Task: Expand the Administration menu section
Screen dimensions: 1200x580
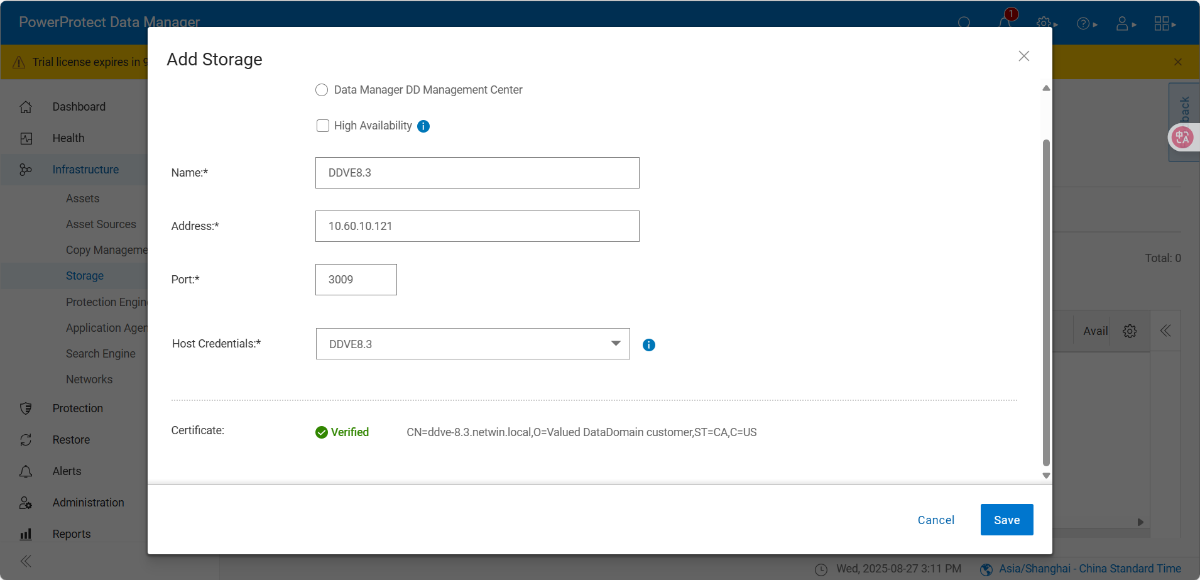Action: pyautogui.click(x=88, y=503)
